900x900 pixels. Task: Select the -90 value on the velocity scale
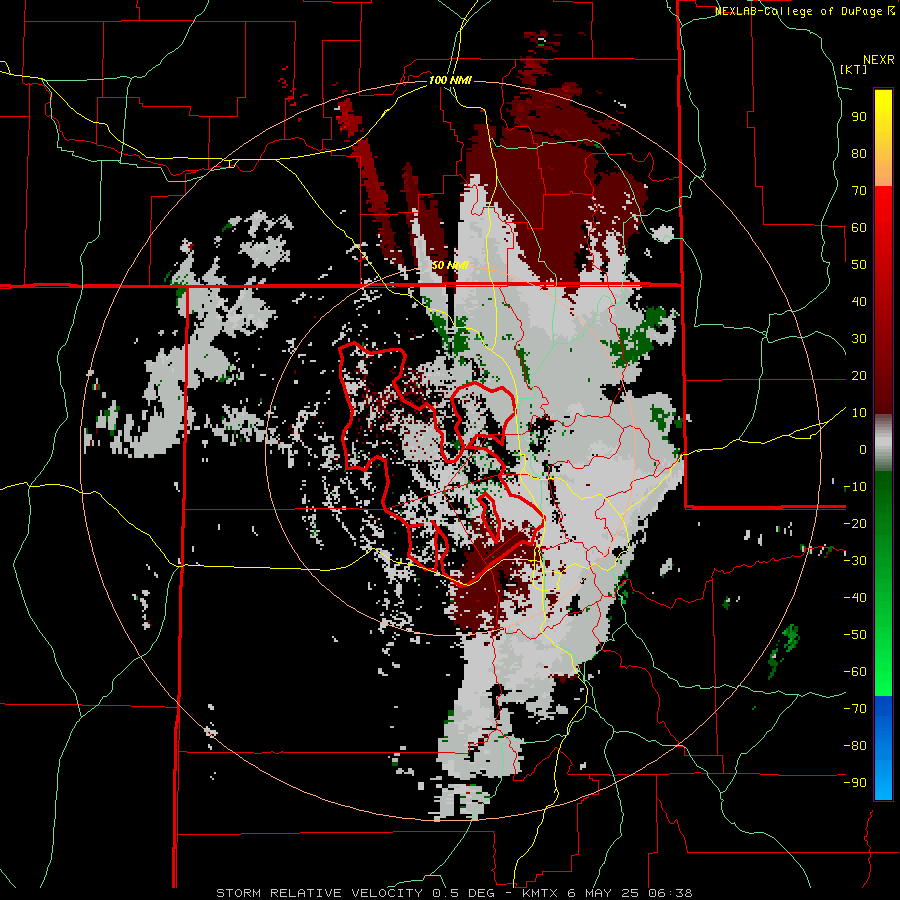855,783
